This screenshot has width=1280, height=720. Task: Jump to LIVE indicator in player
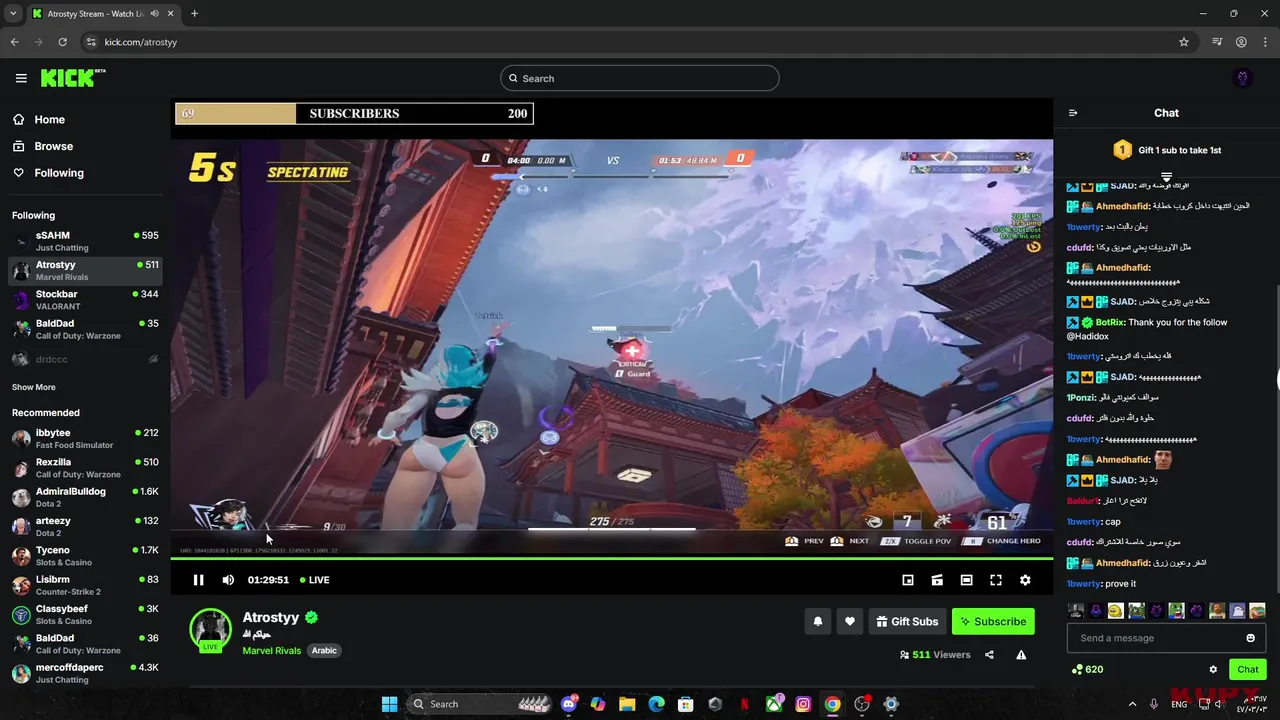pyautogui.click(x=315, y=580)
